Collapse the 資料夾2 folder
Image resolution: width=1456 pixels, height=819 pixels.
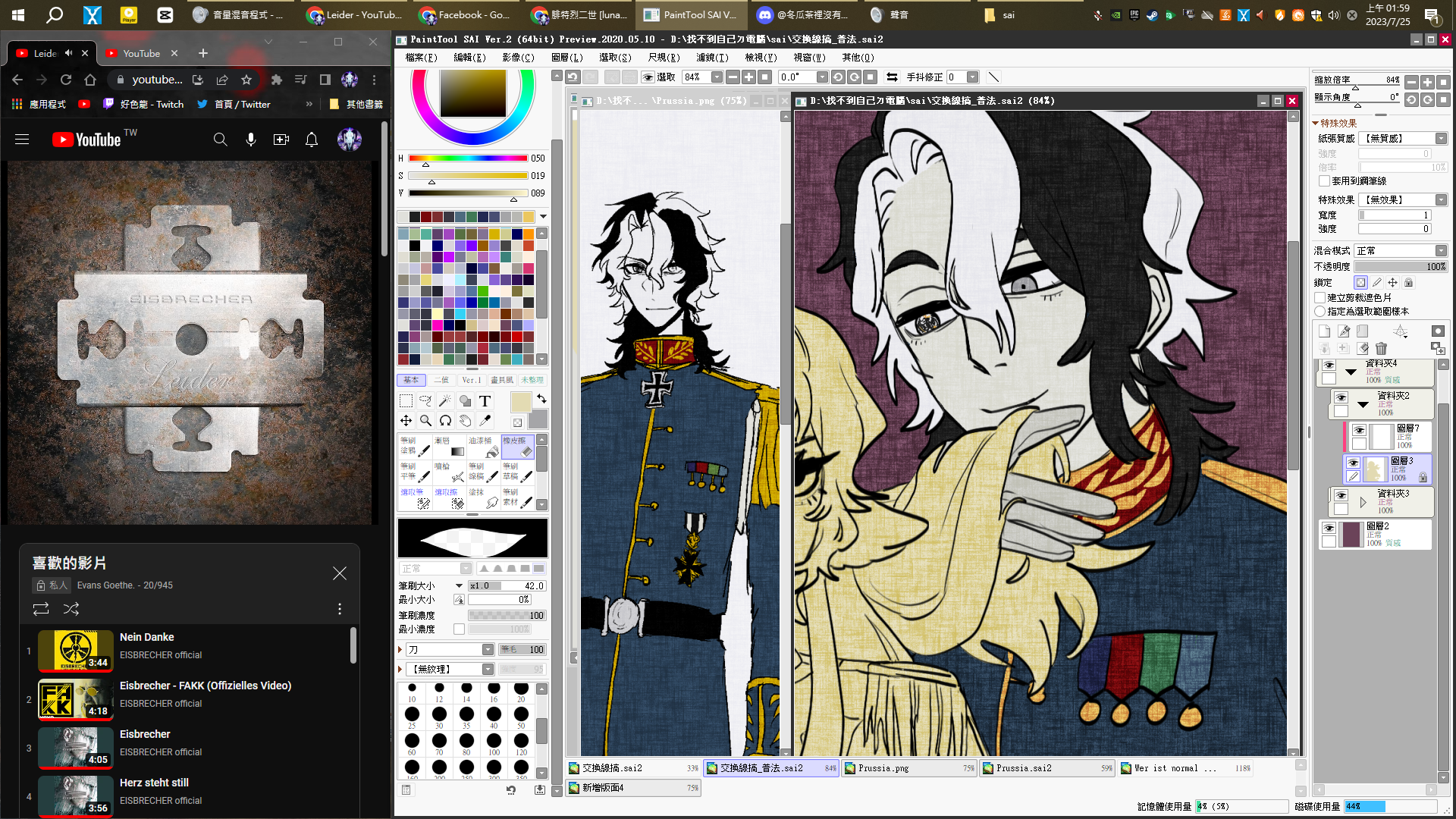coord(1363,405)
